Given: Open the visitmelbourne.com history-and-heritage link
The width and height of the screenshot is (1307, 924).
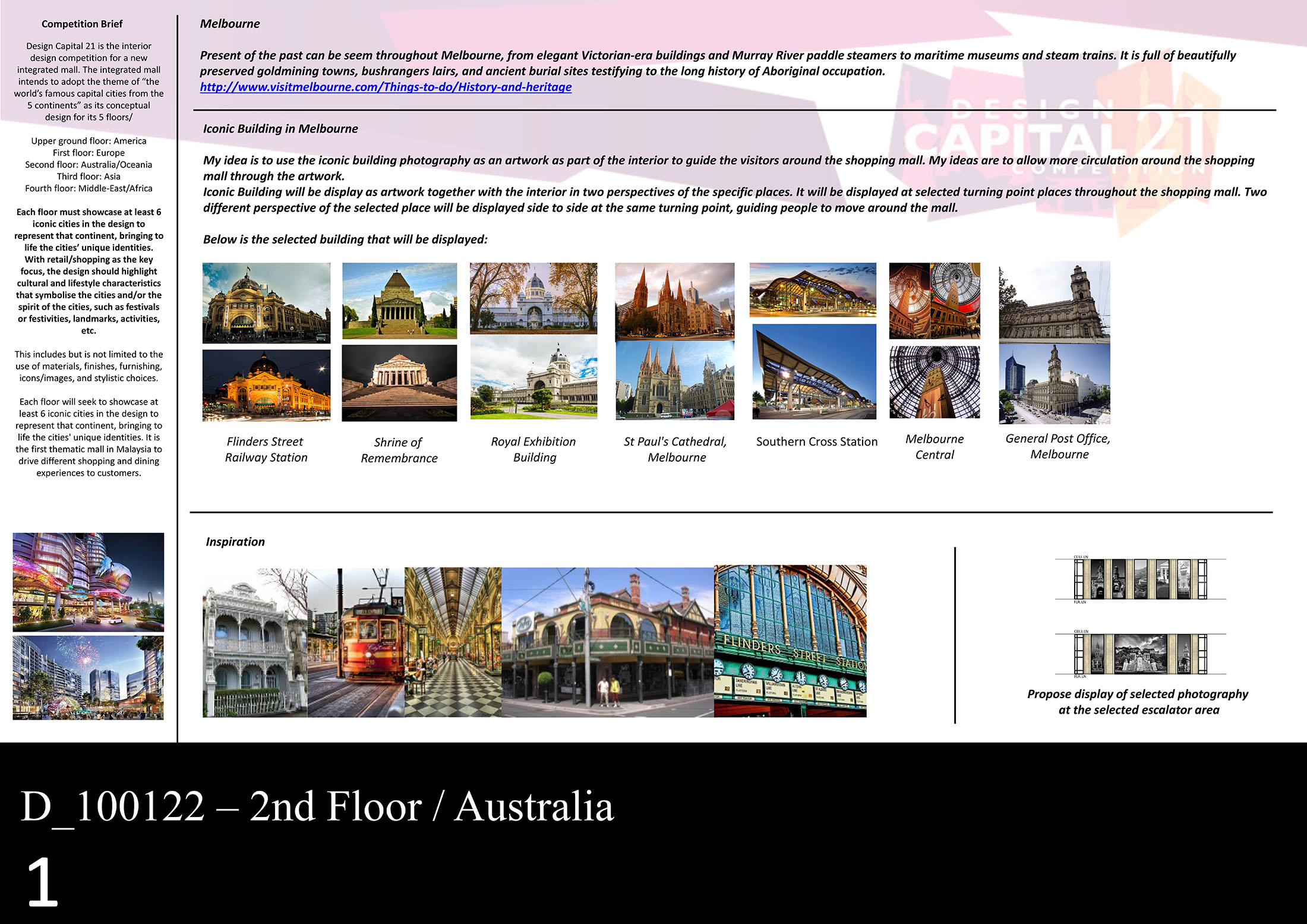Looking at the screenshot, I should tap(386, 87).
